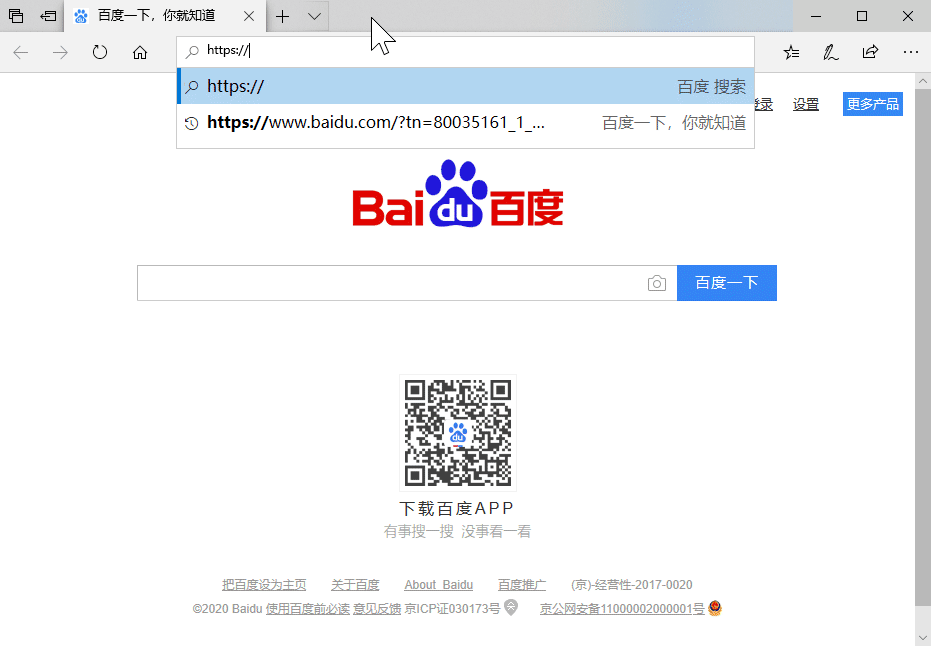Open the About Baidu link

(439, 585)
